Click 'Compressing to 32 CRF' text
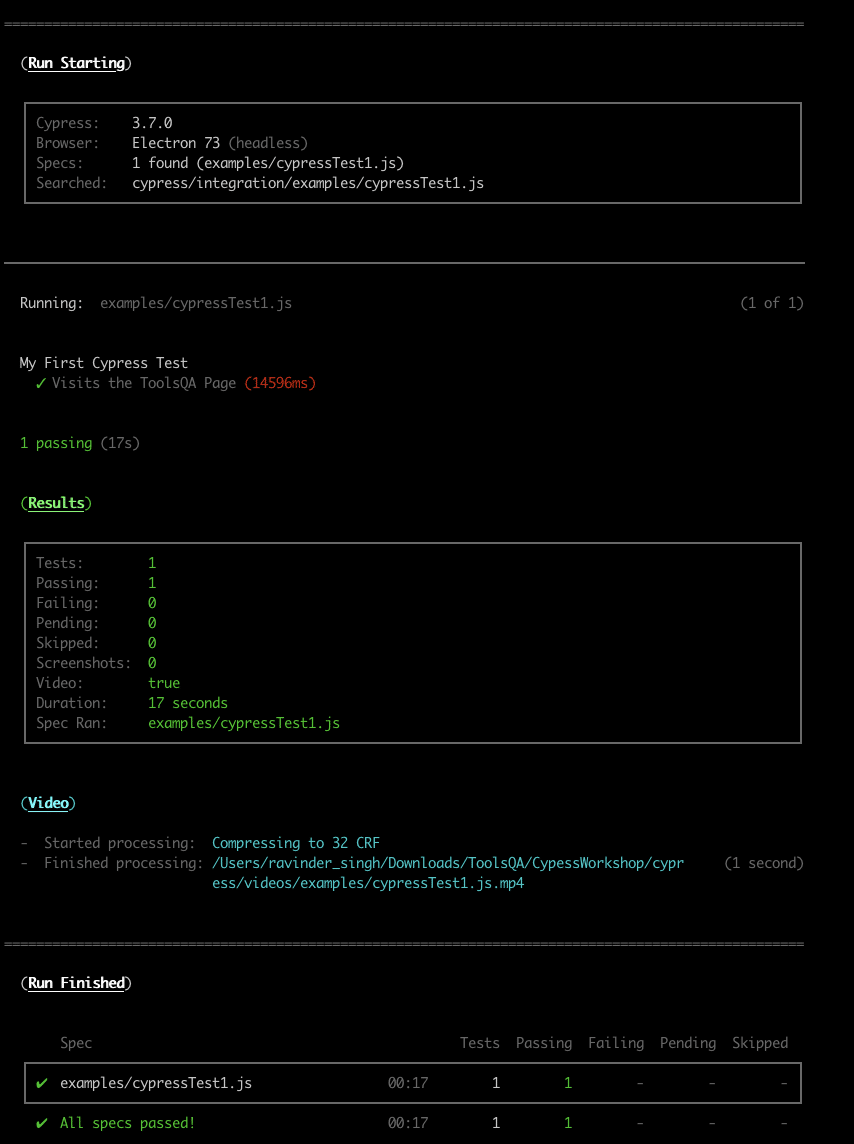Image resolution: width=854 pixels, height=1144 pixels. (296, 843)
